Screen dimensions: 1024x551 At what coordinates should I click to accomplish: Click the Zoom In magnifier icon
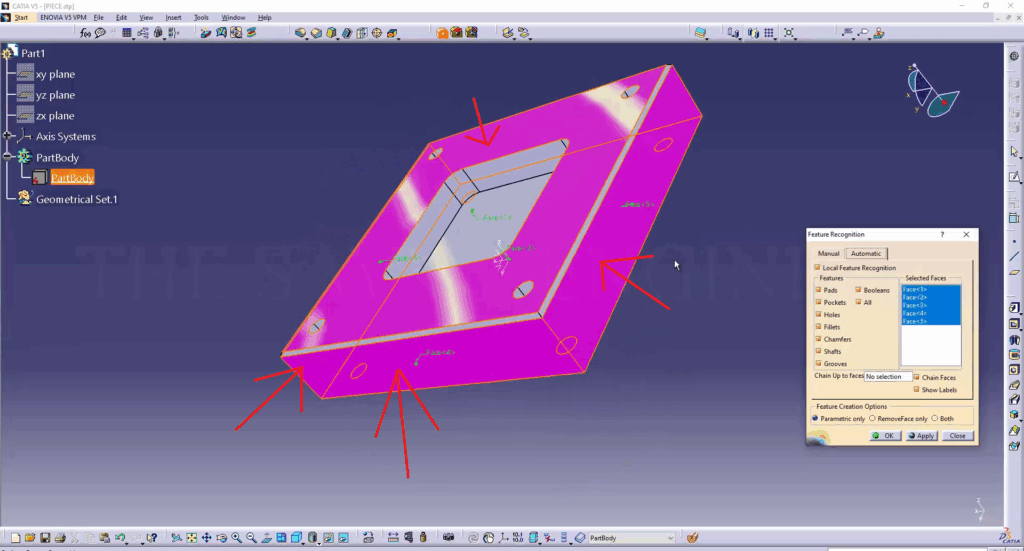(x=236, y=538)
